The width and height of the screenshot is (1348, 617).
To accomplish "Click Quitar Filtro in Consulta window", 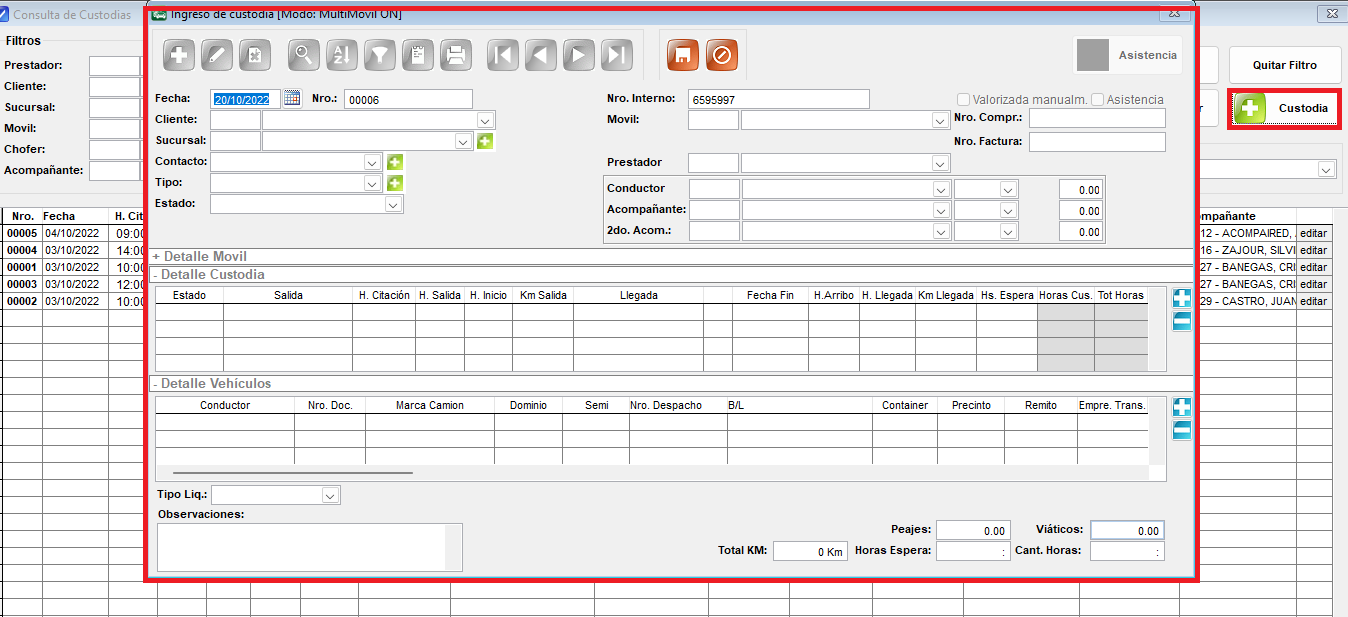I will pos(1284,65).
